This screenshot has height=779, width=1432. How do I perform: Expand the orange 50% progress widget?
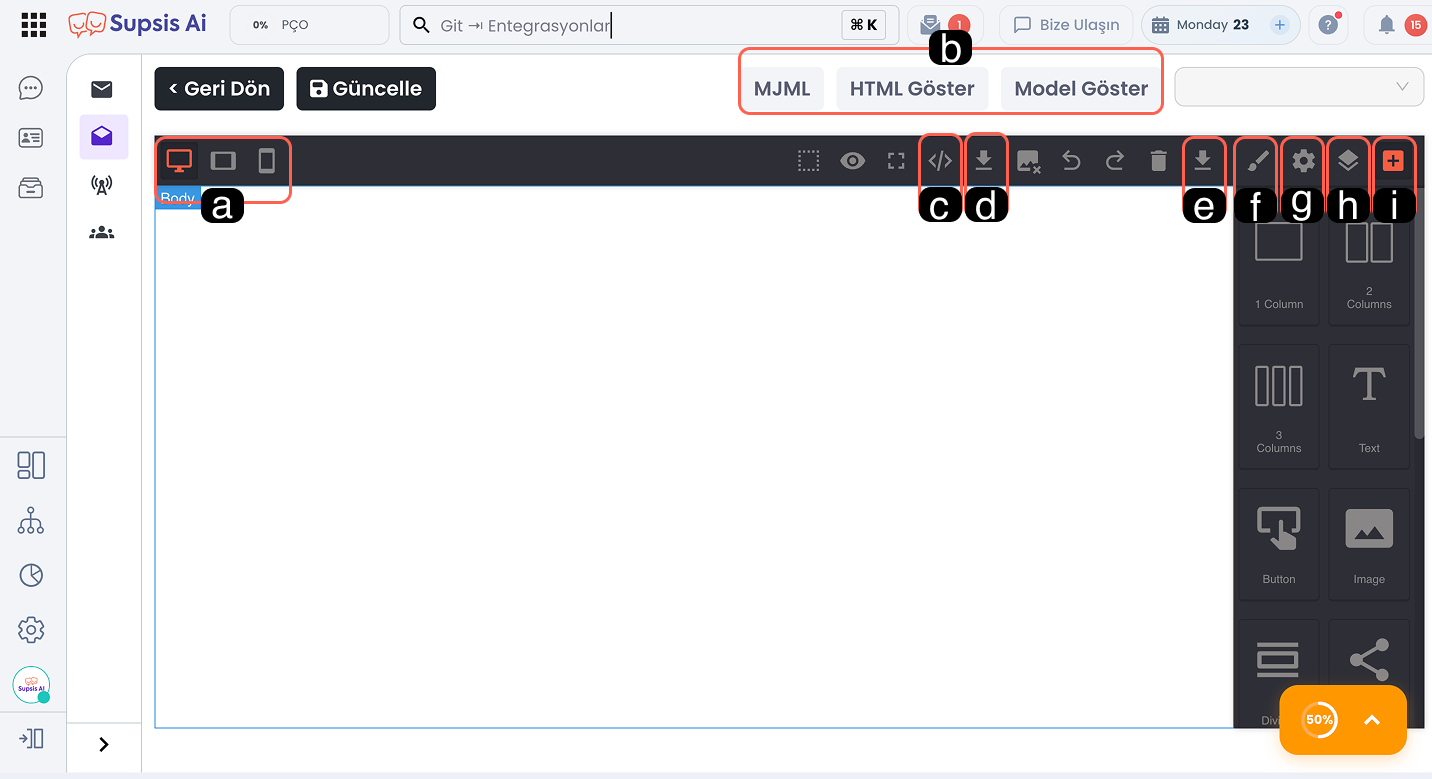pos(1371,720)
